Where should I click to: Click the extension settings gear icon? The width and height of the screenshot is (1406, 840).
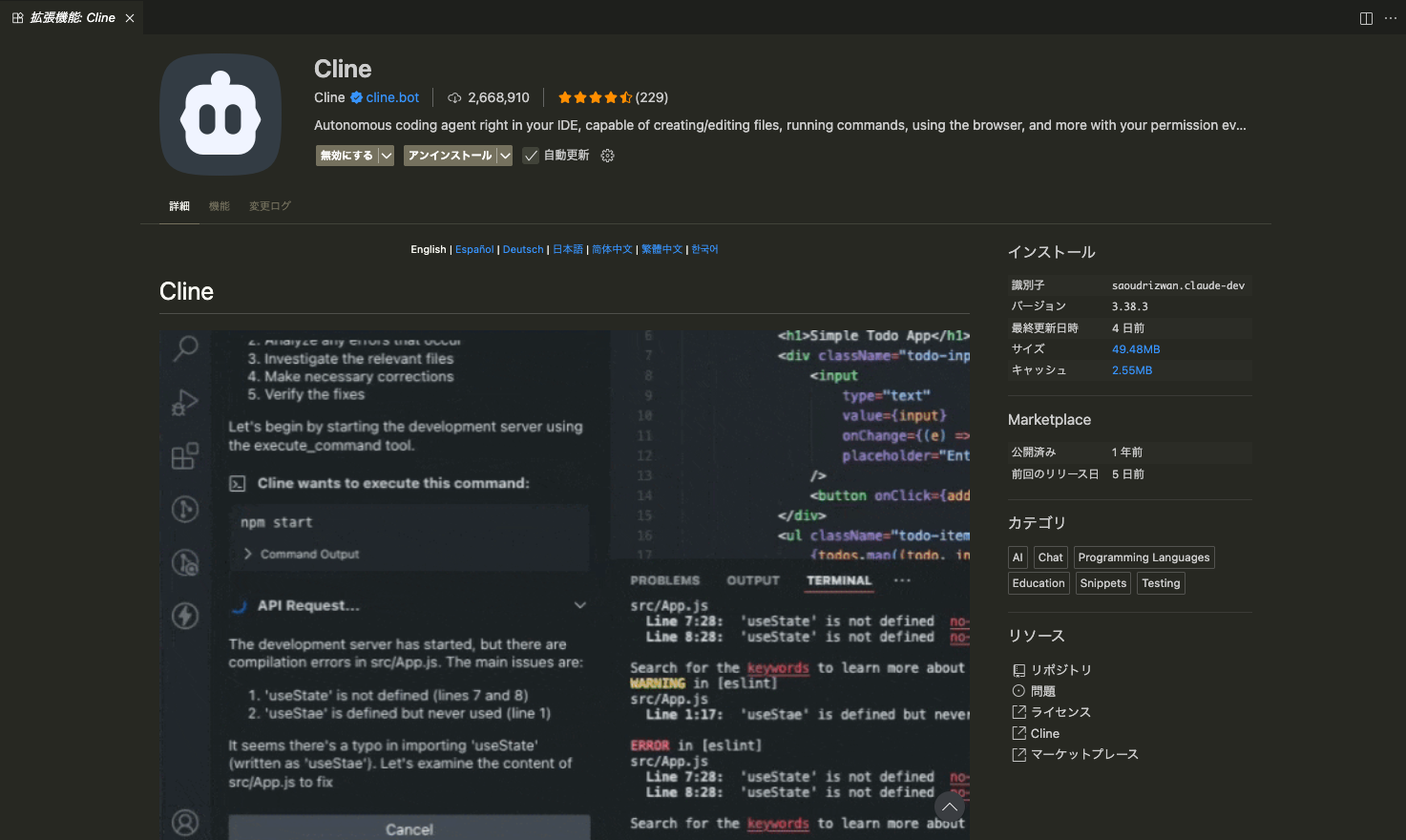point(607,156)
